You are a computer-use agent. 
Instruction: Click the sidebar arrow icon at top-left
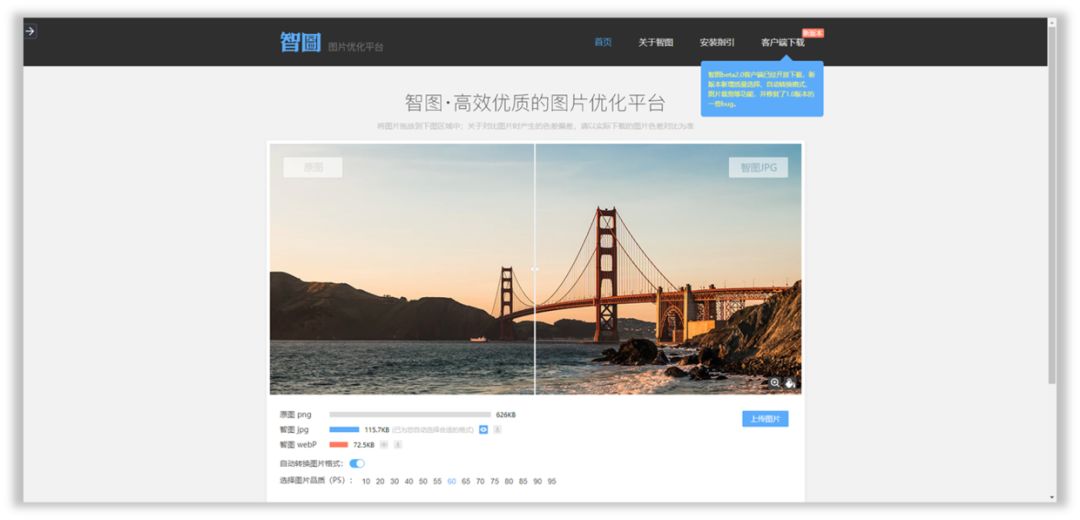click(30, 31)
